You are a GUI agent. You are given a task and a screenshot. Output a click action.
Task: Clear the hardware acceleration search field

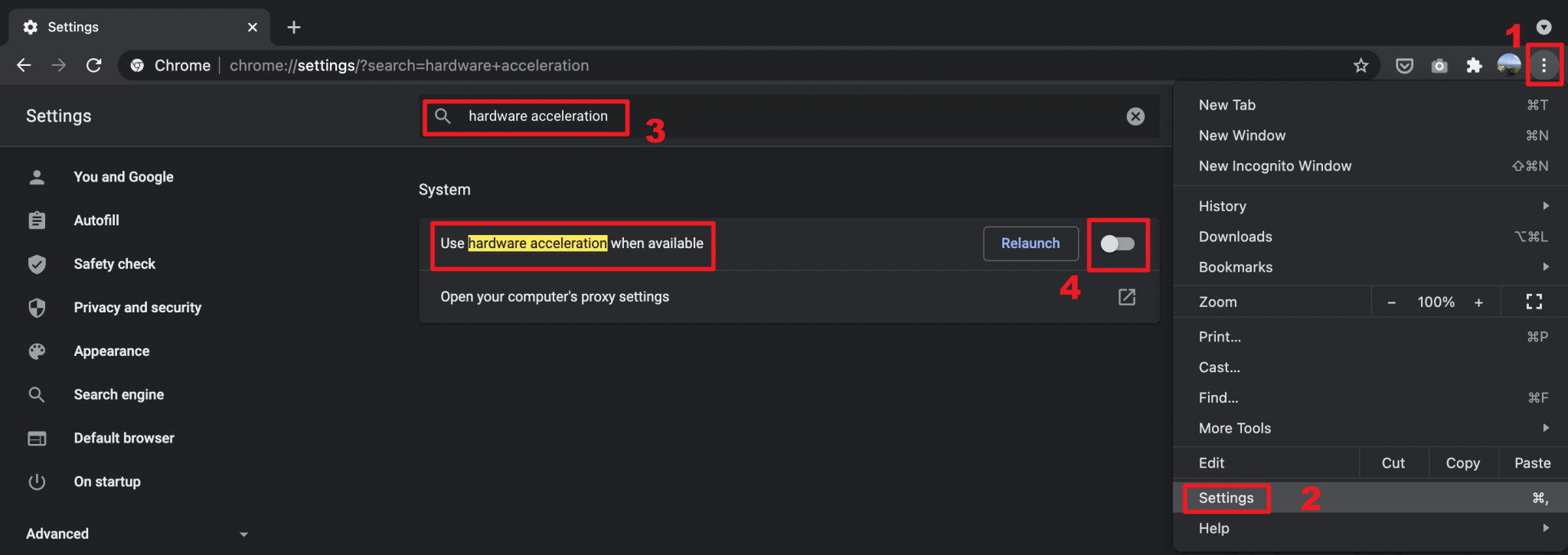[x=1135, y=116]
